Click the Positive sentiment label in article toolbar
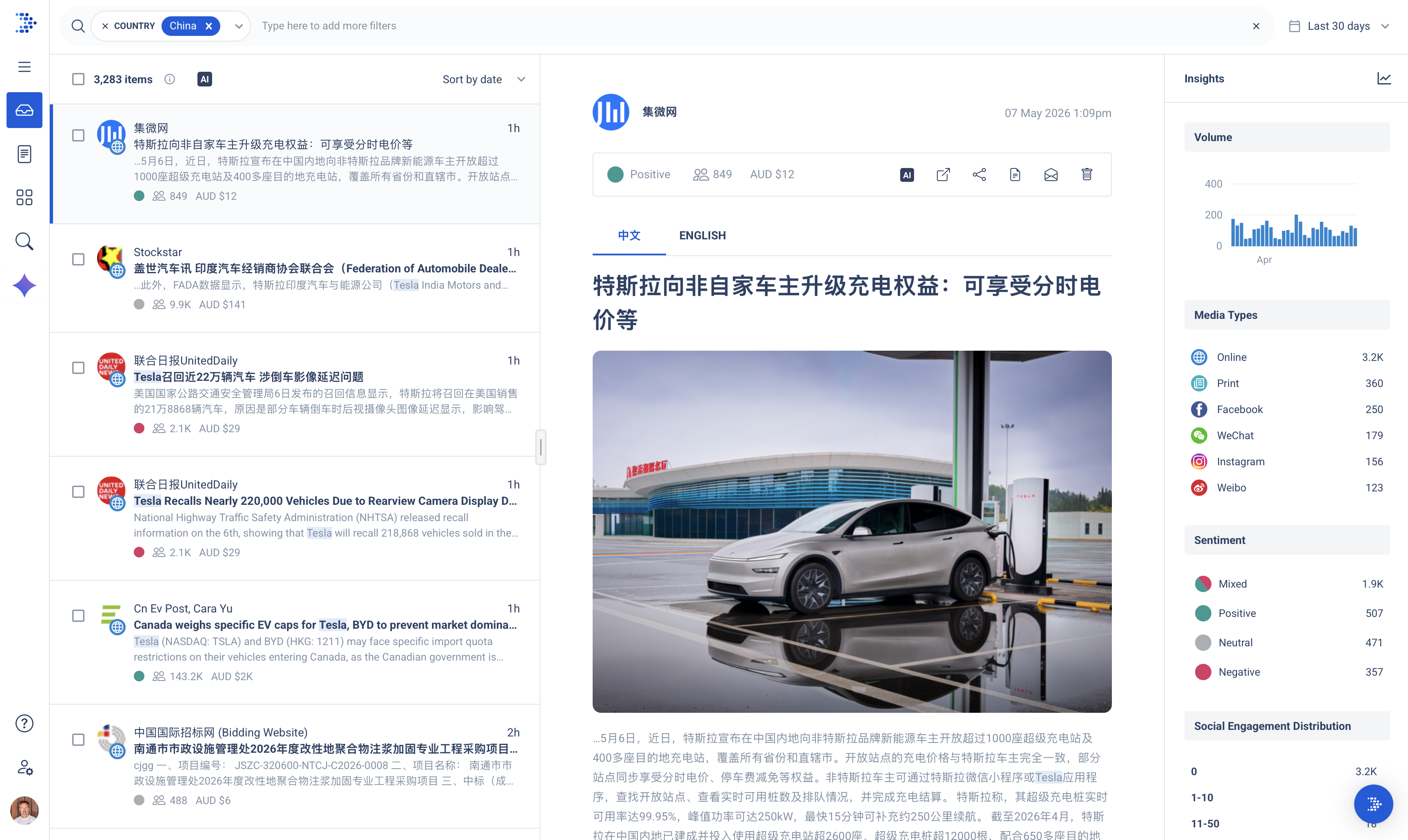Screen dimensions: 1408x840 650,175
